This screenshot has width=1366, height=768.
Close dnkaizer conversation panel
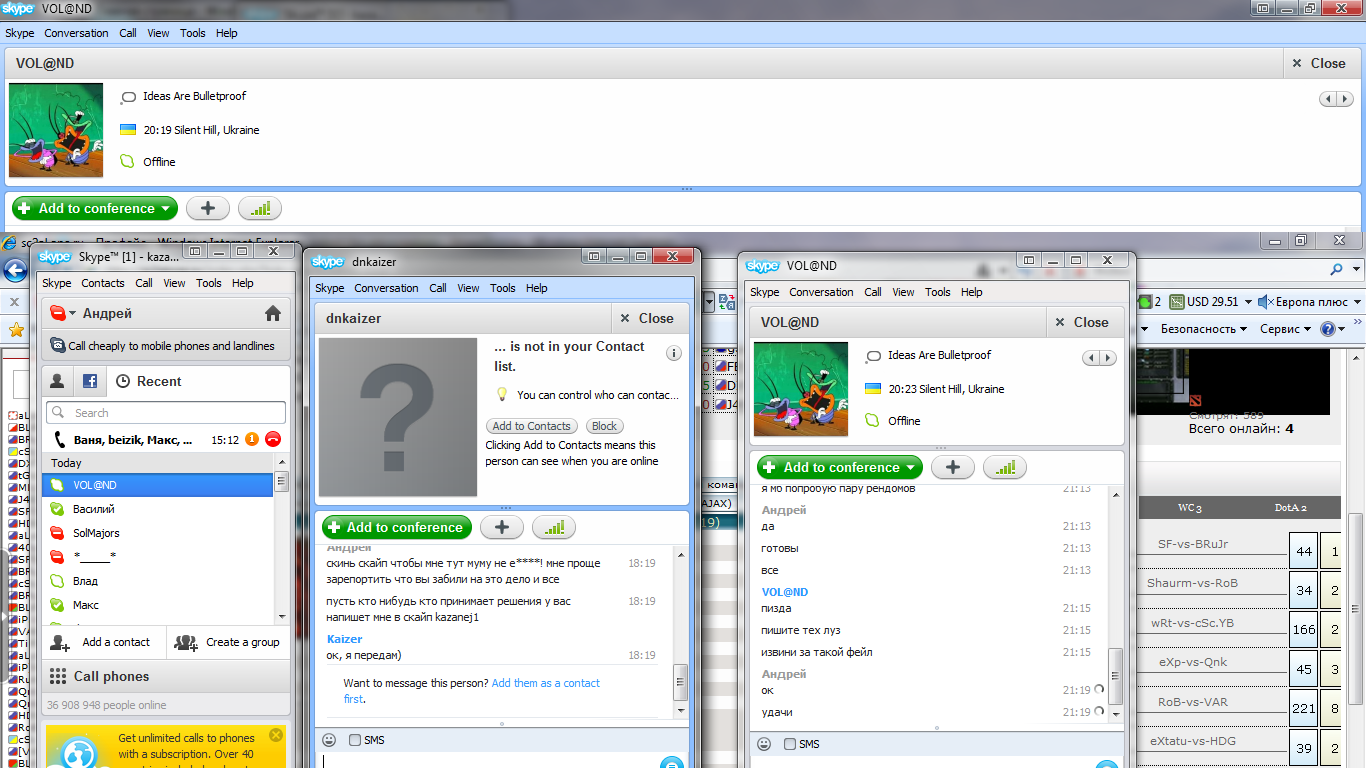649,319
